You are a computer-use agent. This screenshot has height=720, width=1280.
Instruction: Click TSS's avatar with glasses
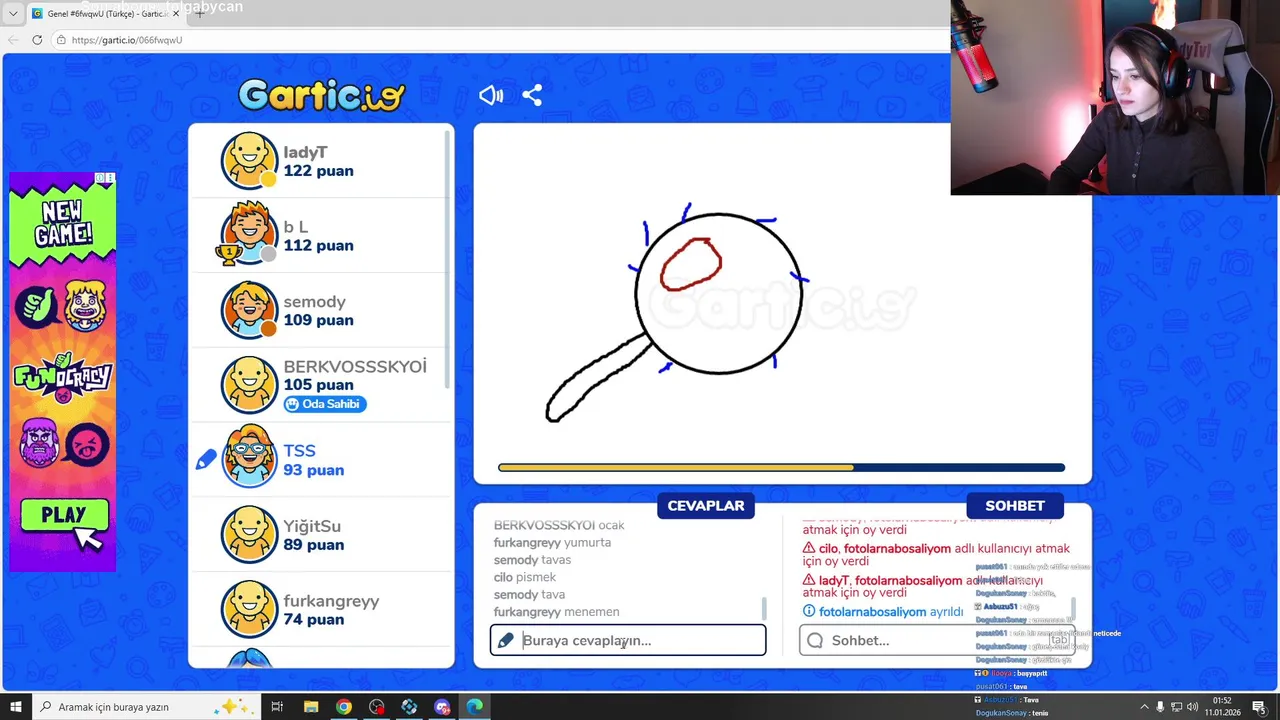click(x=249, y=458)
